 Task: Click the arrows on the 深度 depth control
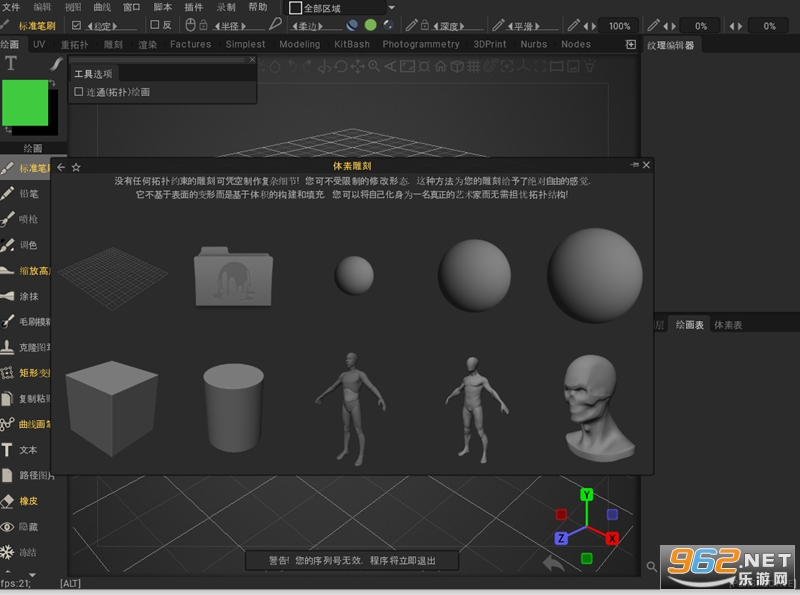pos(448,26)
